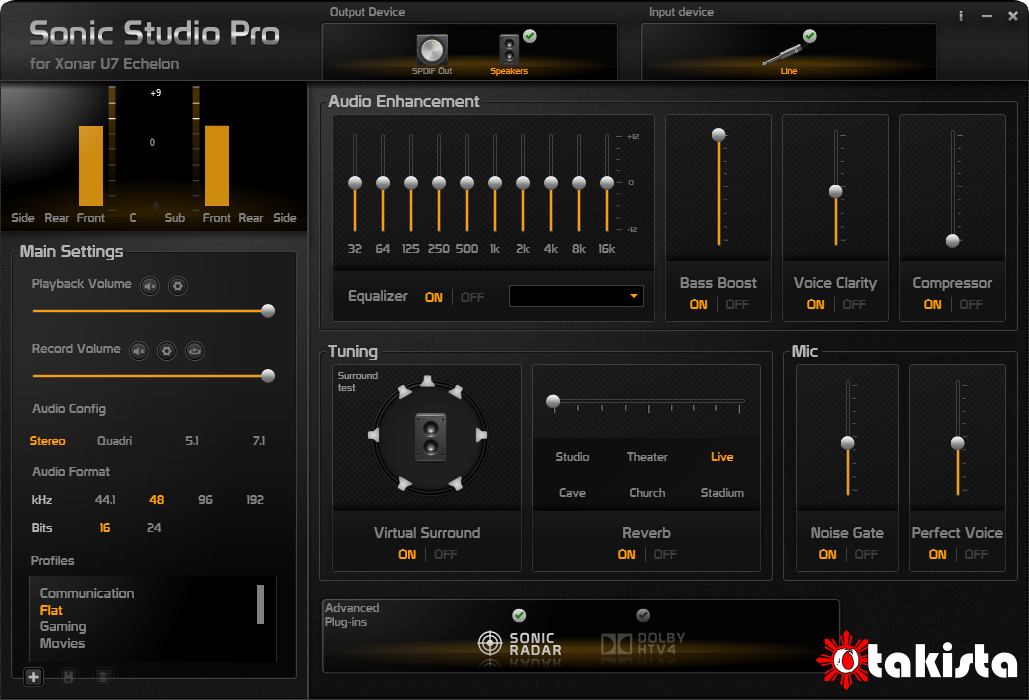Turn Perfect Voice OFF
1029x700 pixels.
coord(976,554)
